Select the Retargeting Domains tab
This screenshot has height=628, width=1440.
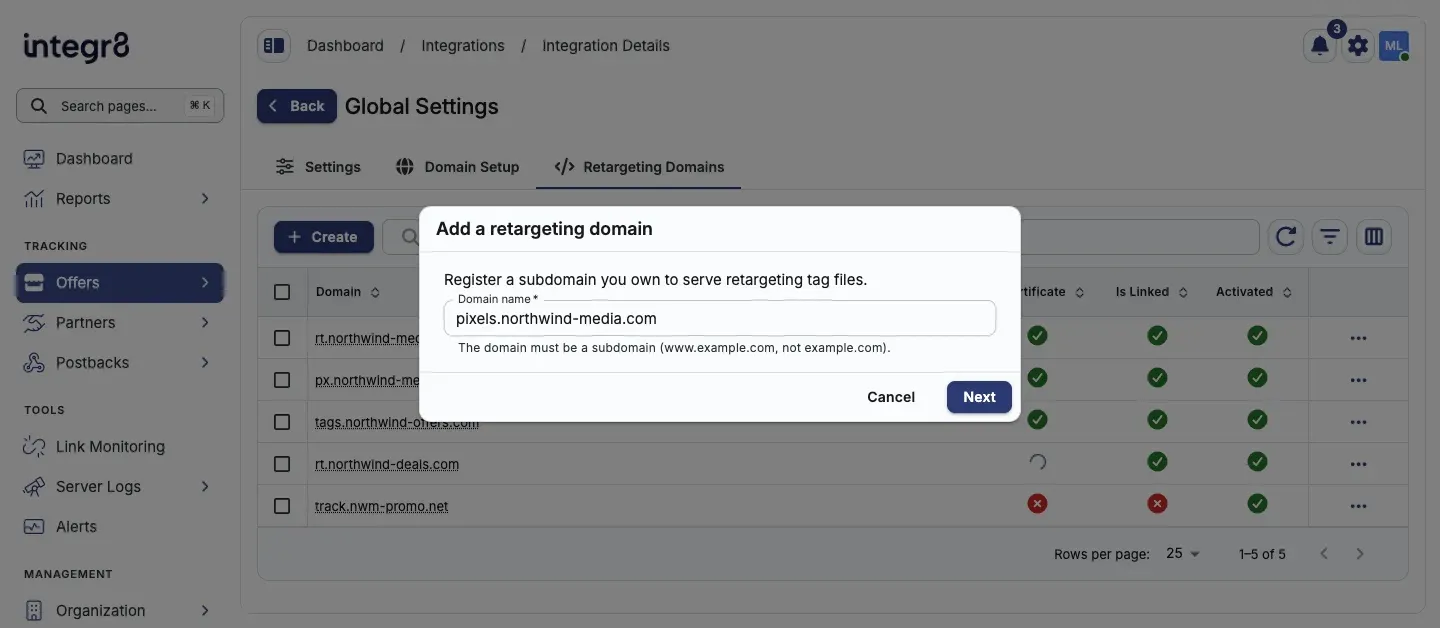tap(639, 167)
